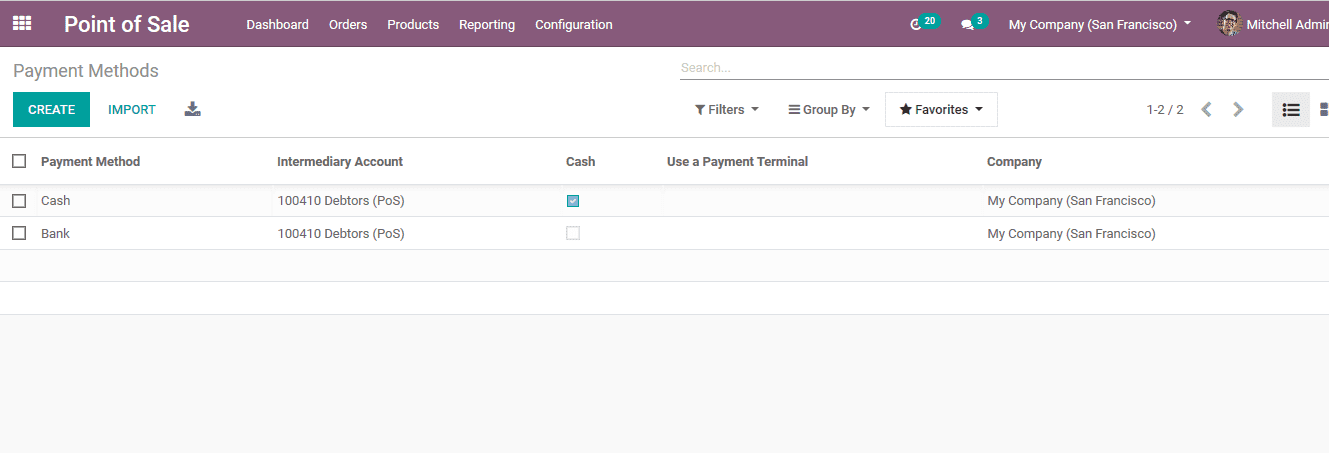The height and width of the screenshot is (453, 1329).
Task: Click 100410 Debtors (PoS) in Bank row
Action: 341,233
